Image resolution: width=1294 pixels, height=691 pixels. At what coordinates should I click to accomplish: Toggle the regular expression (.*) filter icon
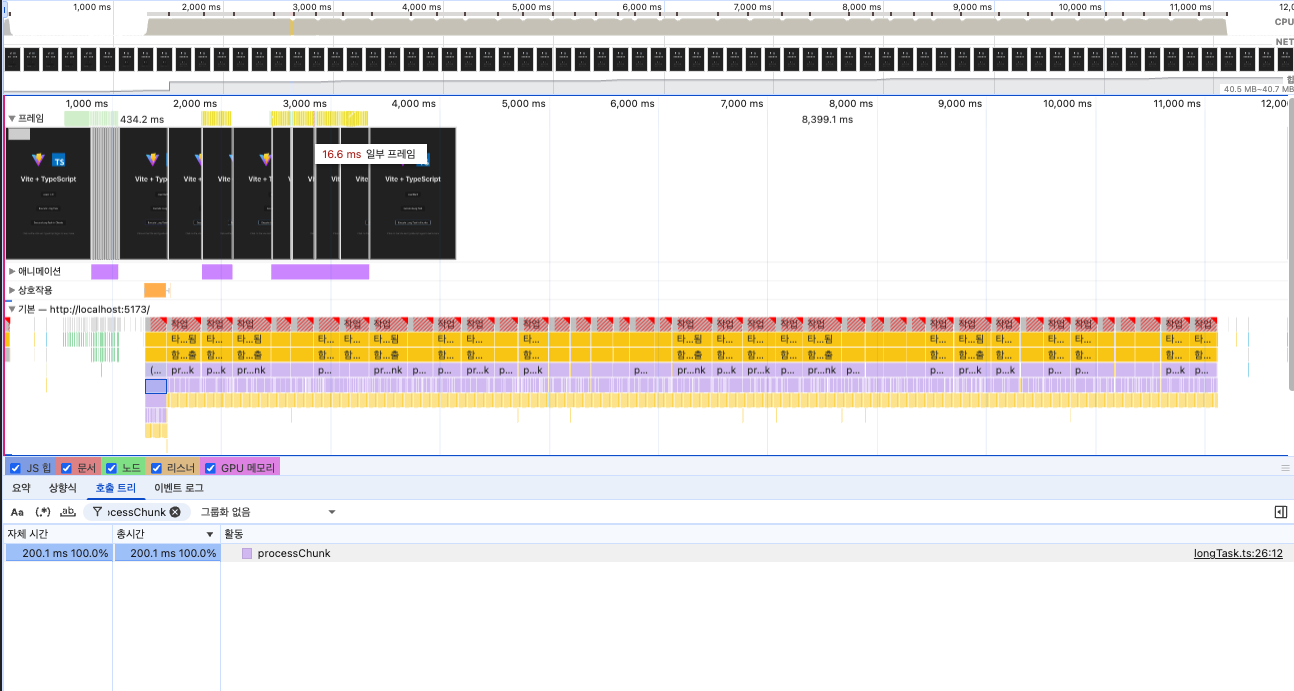tap(42, 512)
